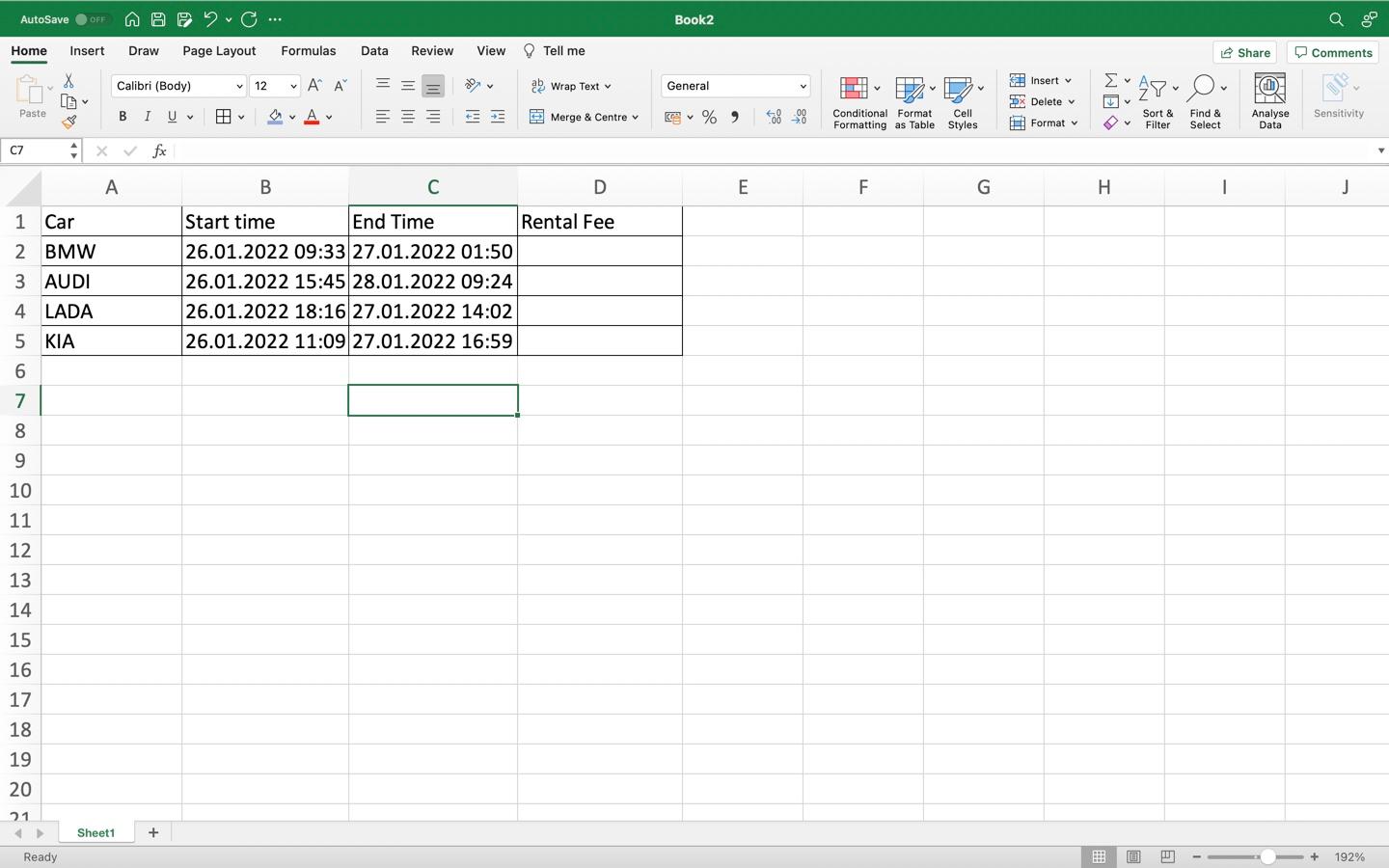Viewport: 1389px width, 868px height.
Task: Switch to Page Break Preview view
Action: (1167, 856)
